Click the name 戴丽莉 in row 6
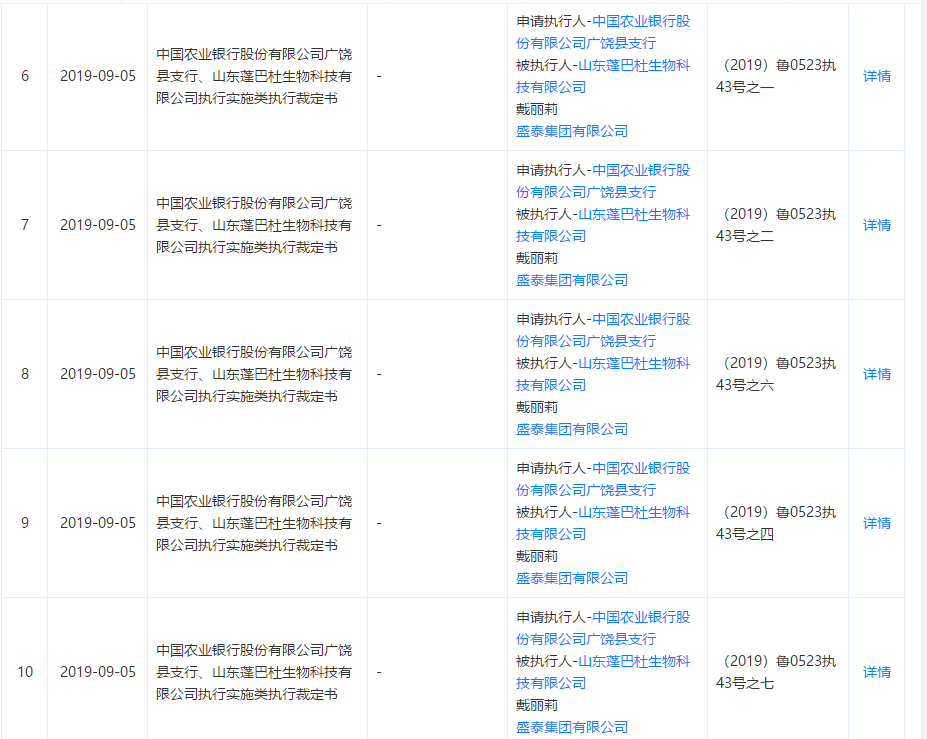927x739 pixels. (x=537, y=109)
